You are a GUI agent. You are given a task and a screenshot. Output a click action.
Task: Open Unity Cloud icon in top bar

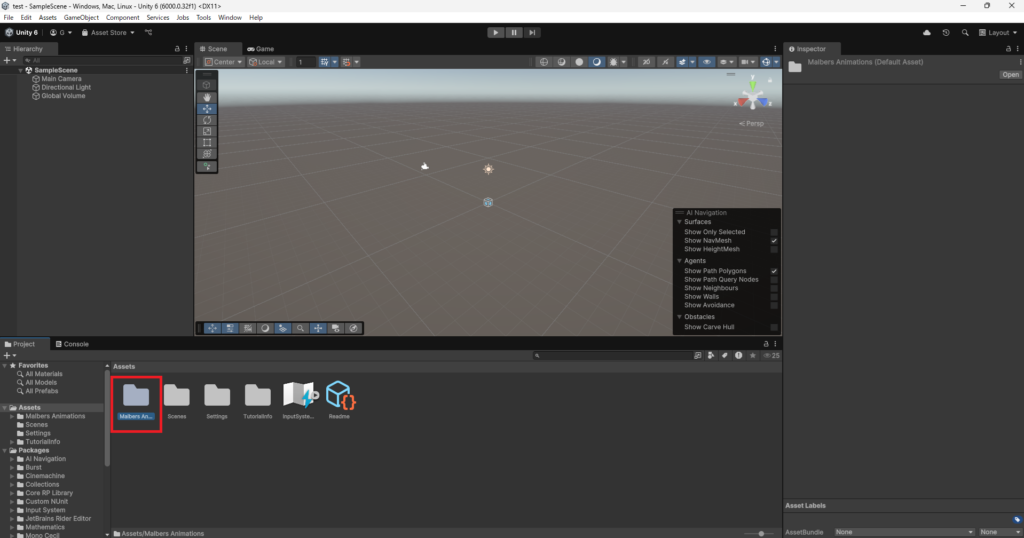(x=927, y=33)
